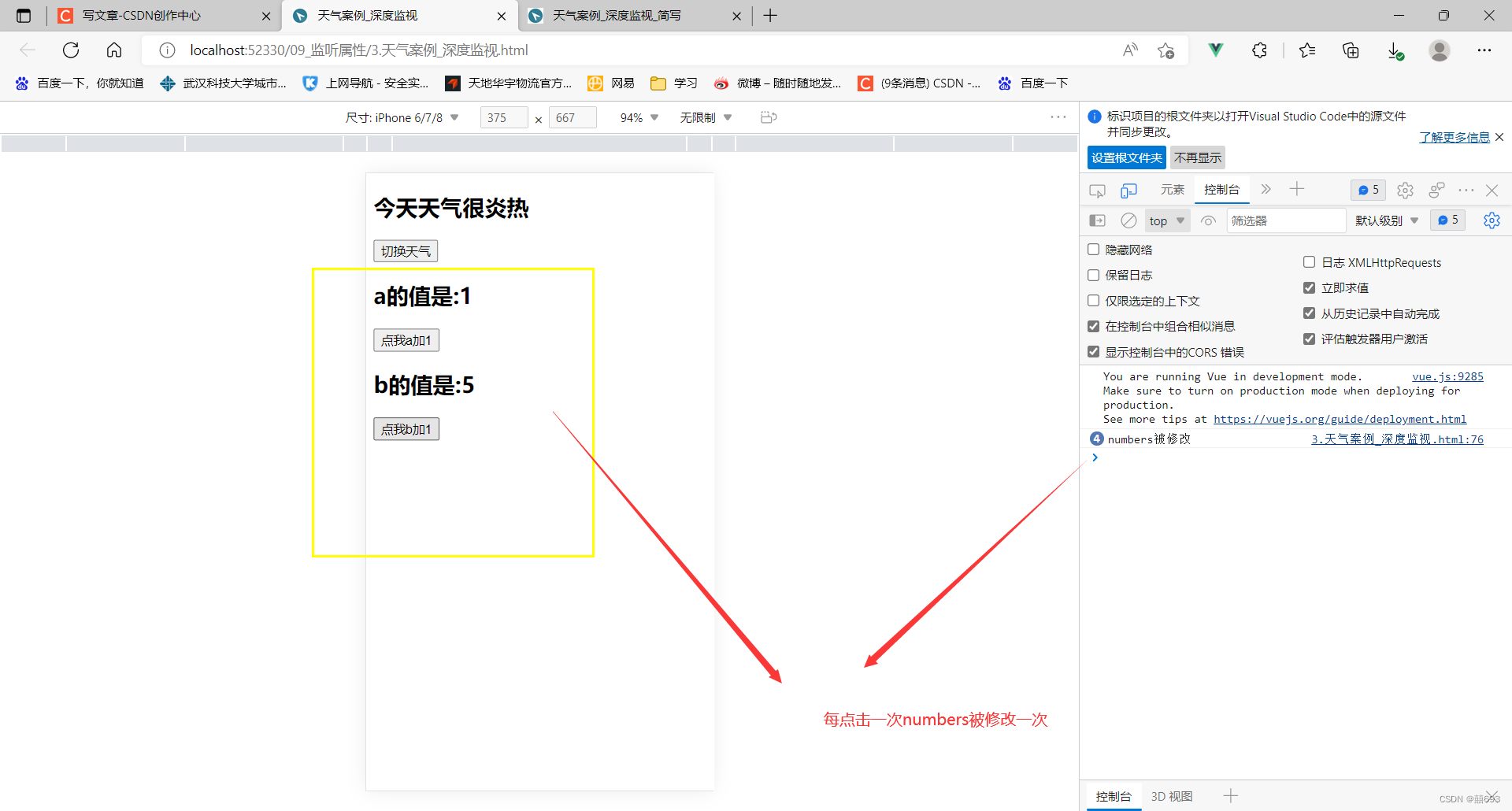The image size is (1512, 811).
Task: Toggle the device emulation mode icon
Action: tap(1129, 190)
